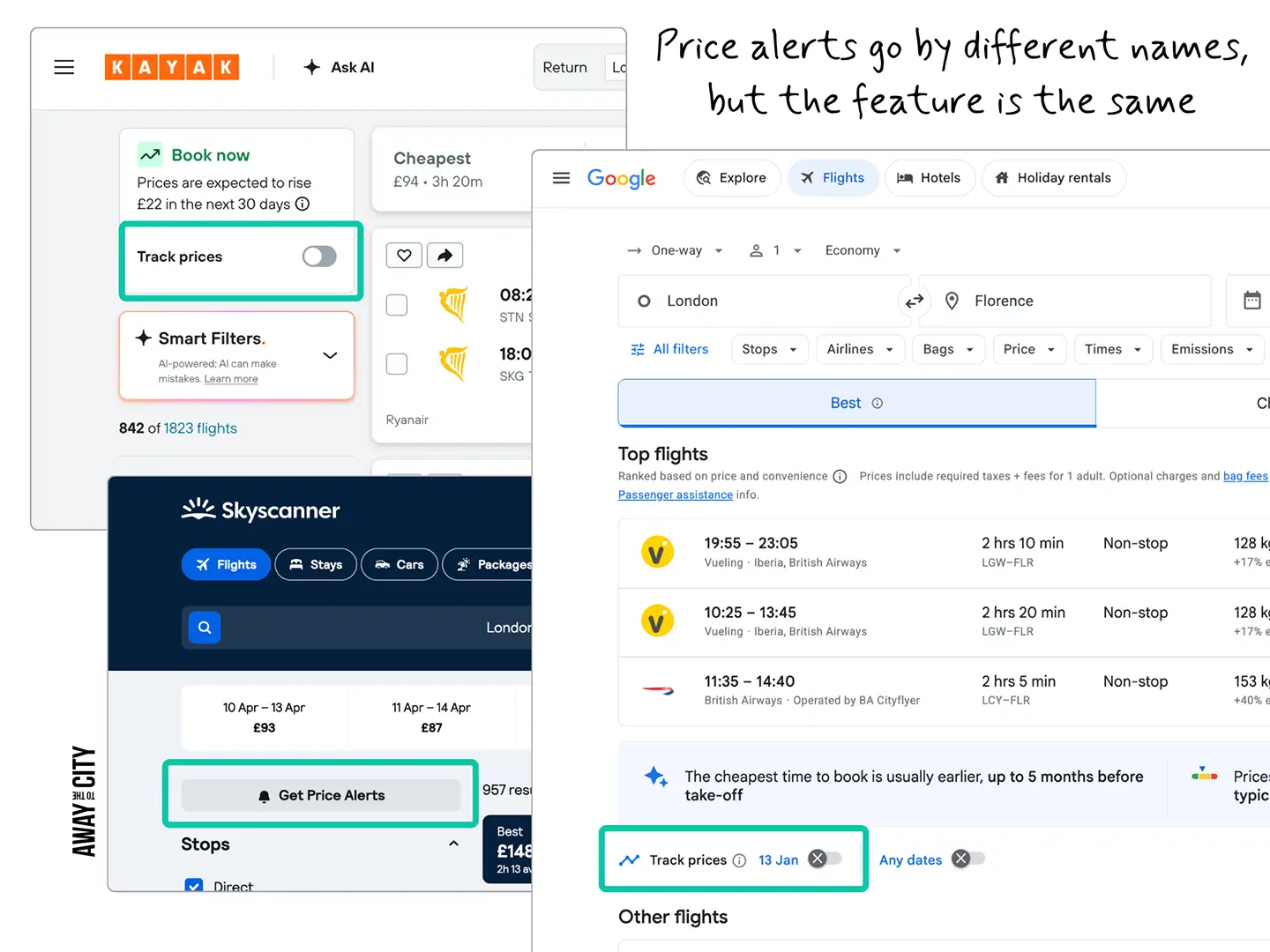Toggle Track prices switch in Kayak

[319, 257]
